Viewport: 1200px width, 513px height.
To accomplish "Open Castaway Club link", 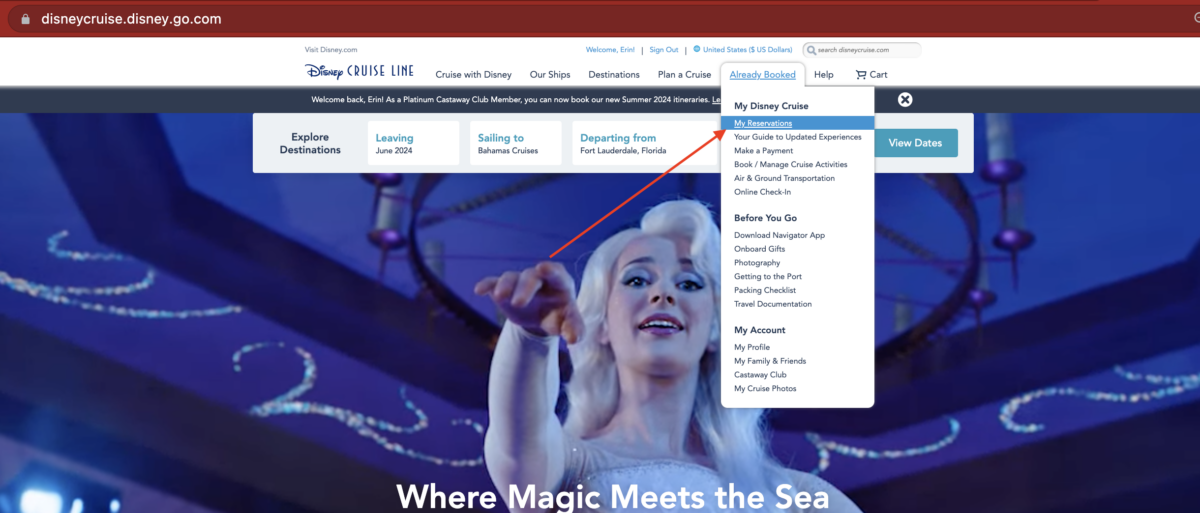I will (x=760, y=375).
